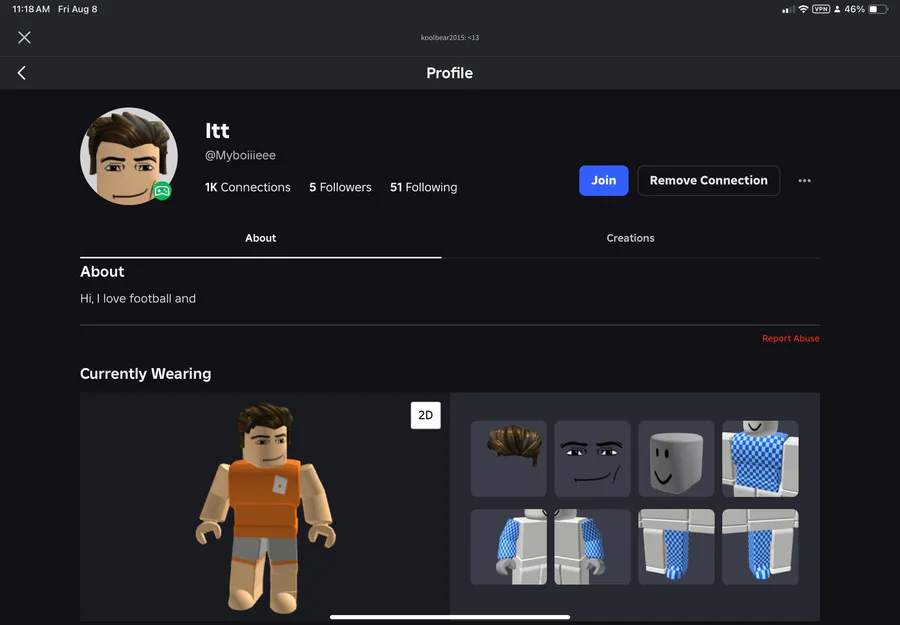Toggle the avatar view to 2D
900x625 pixels.
click(425, 415)
